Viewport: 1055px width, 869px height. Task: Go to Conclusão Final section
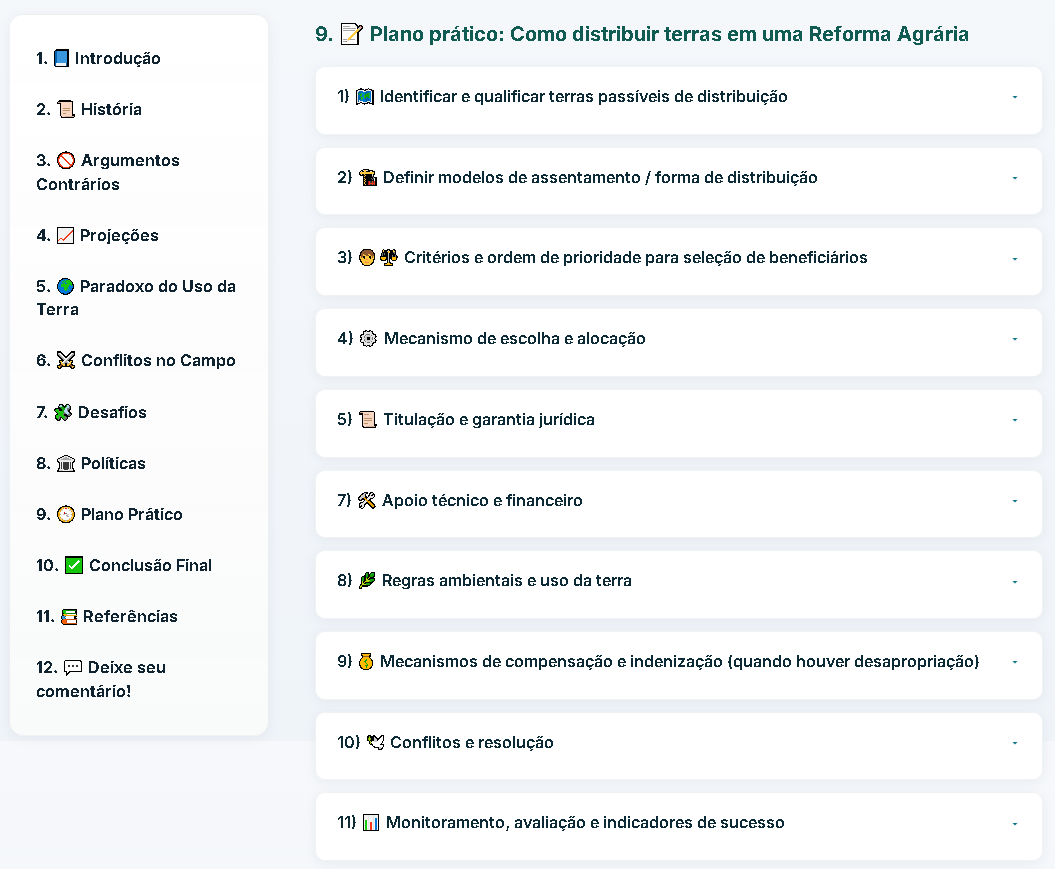pyautogui.click(x=124, y=565)
